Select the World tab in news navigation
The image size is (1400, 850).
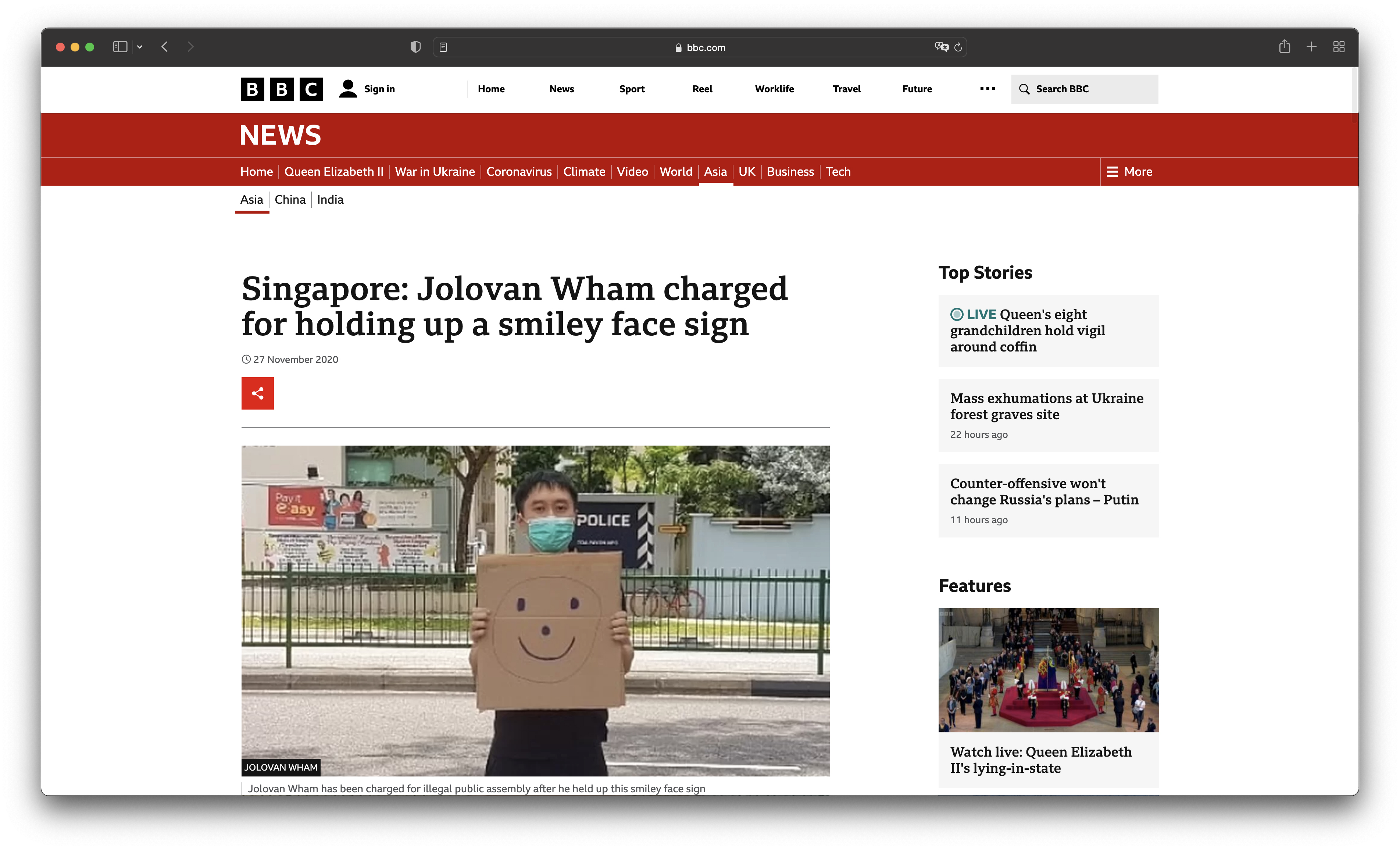pos(676,172)
